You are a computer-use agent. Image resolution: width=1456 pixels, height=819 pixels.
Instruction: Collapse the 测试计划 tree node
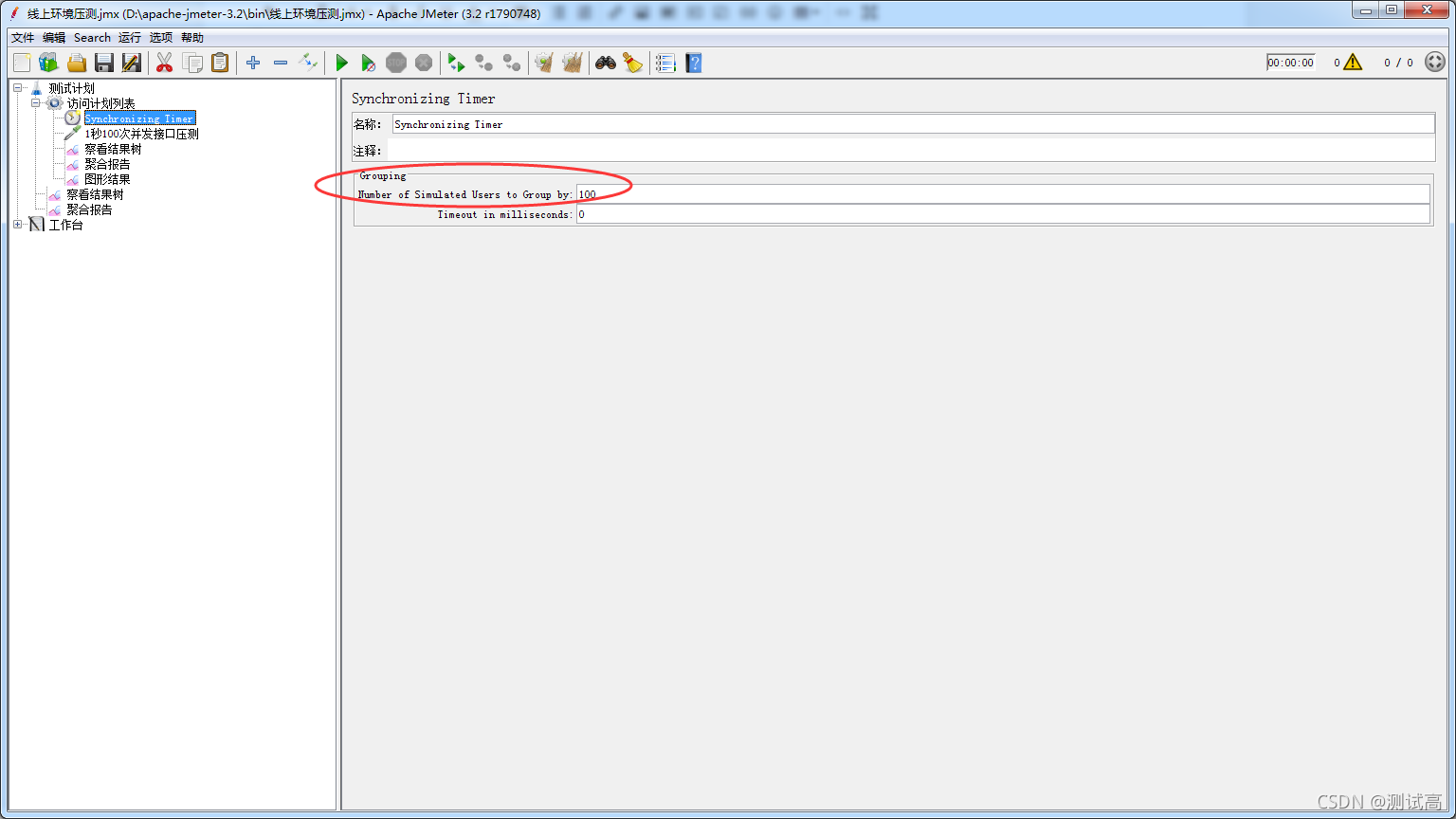(x=17, y=88)
